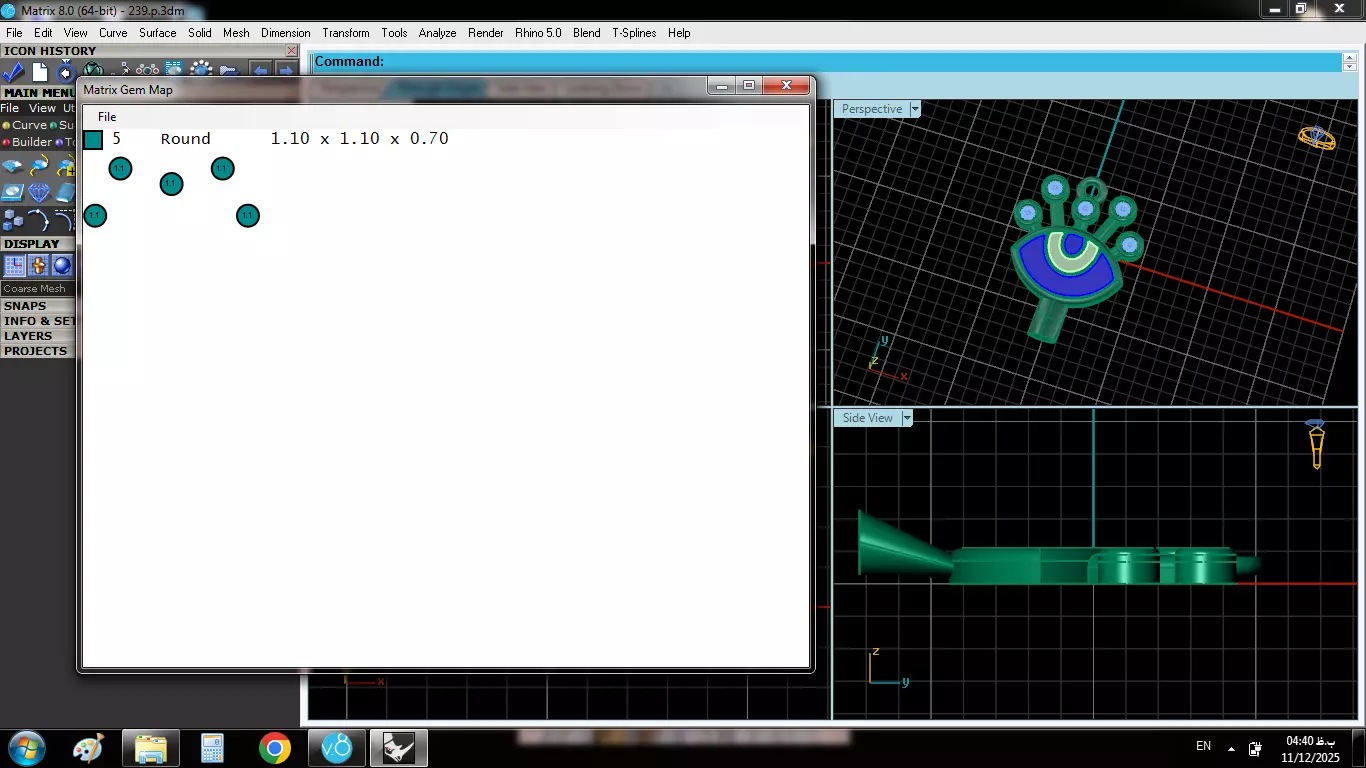Select the blue cubes array tool
This screenshot has height=768, width=1366.
[x=13, y=220]
